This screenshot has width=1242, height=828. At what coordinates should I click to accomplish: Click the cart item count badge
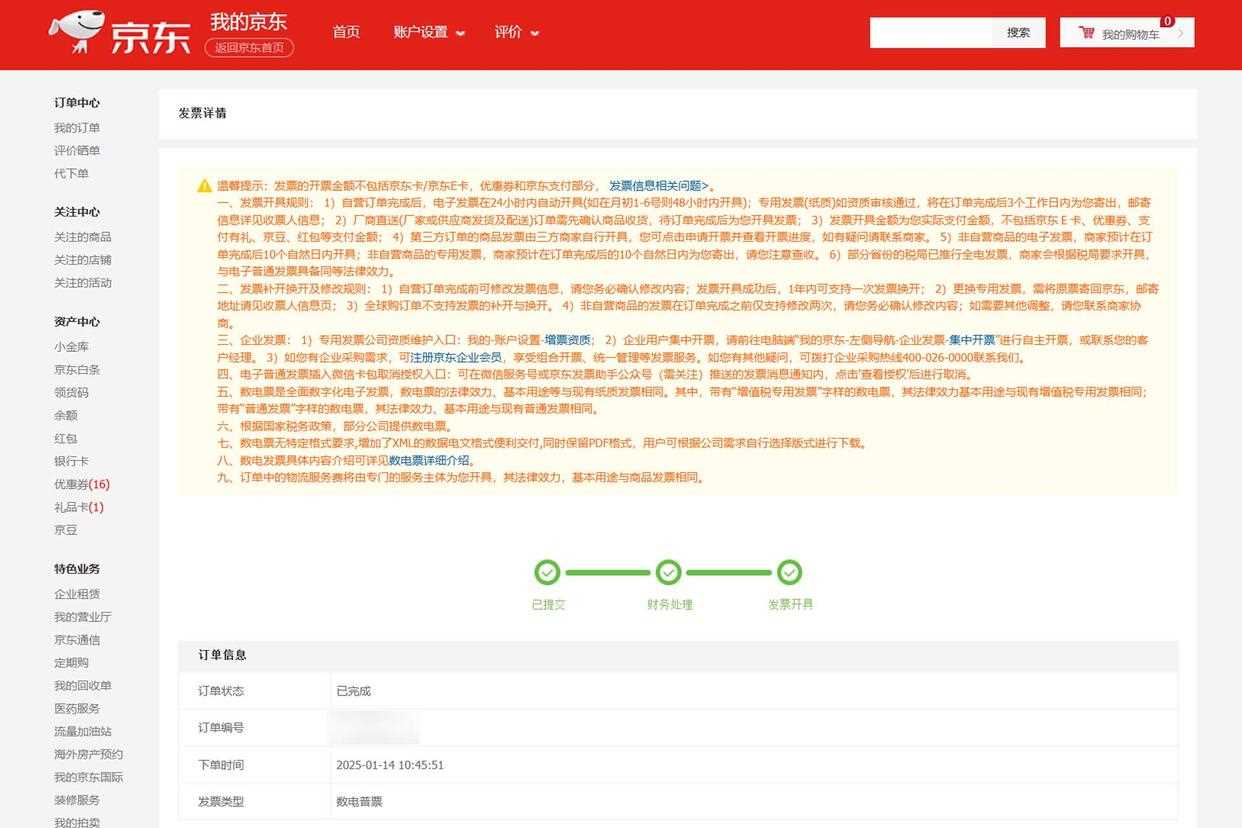(x=1167, y=21)
